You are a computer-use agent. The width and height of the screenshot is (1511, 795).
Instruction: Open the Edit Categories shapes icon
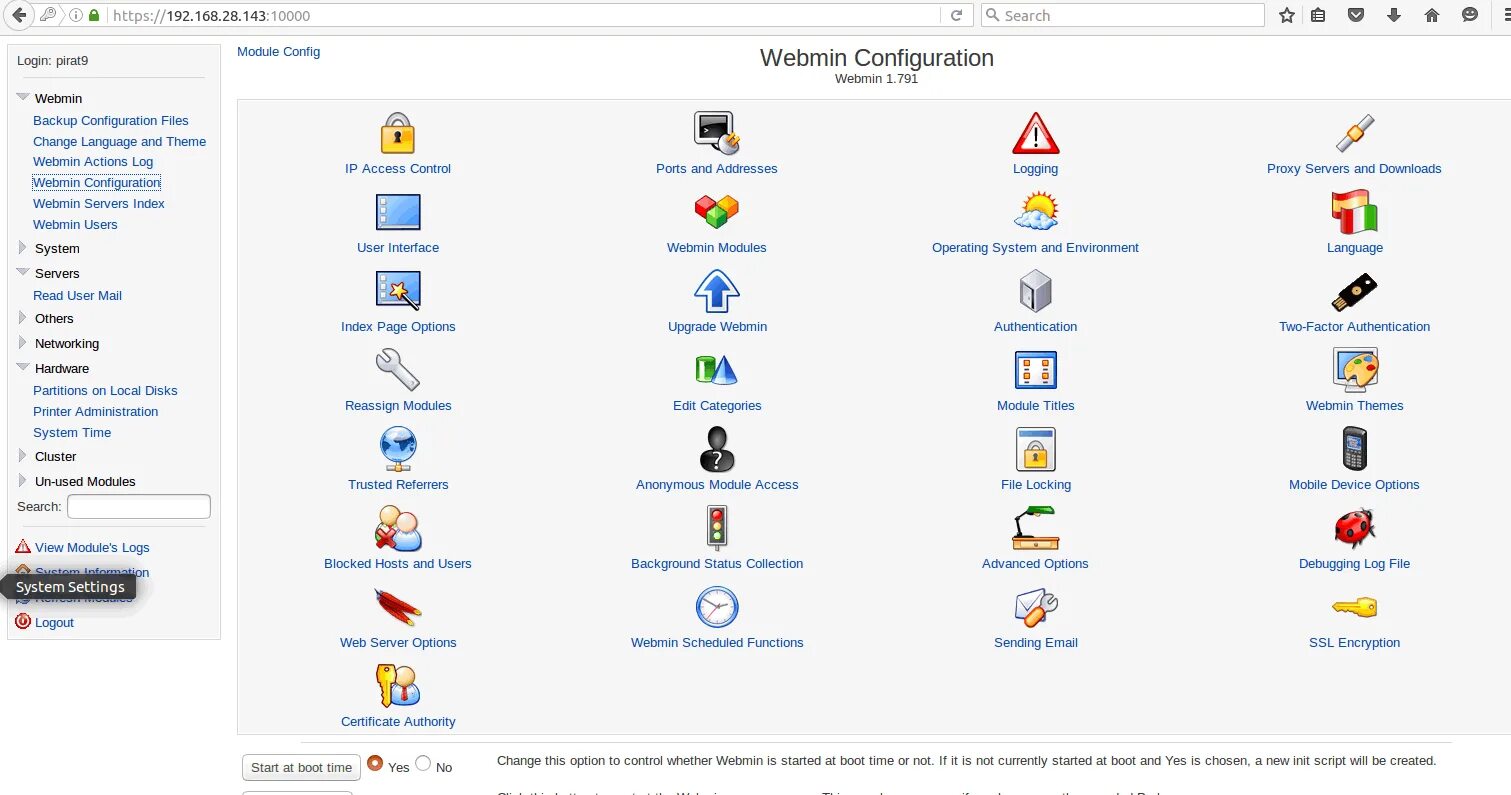coord(716,370)
